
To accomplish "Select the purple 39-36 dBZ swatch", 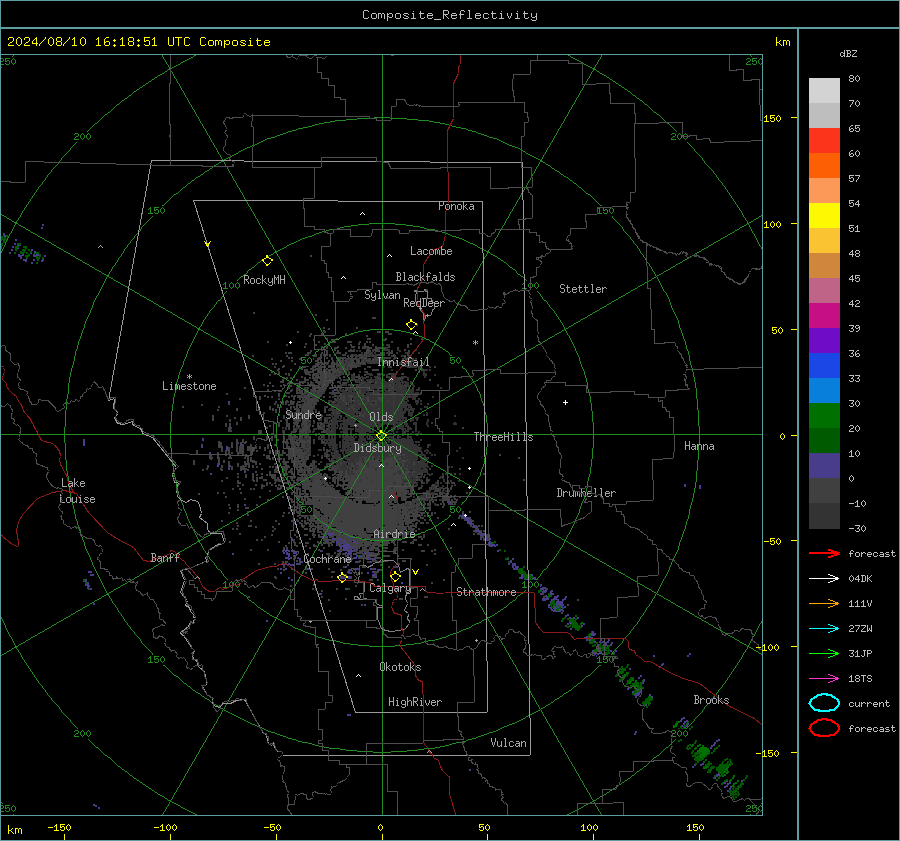I will 824,340.
